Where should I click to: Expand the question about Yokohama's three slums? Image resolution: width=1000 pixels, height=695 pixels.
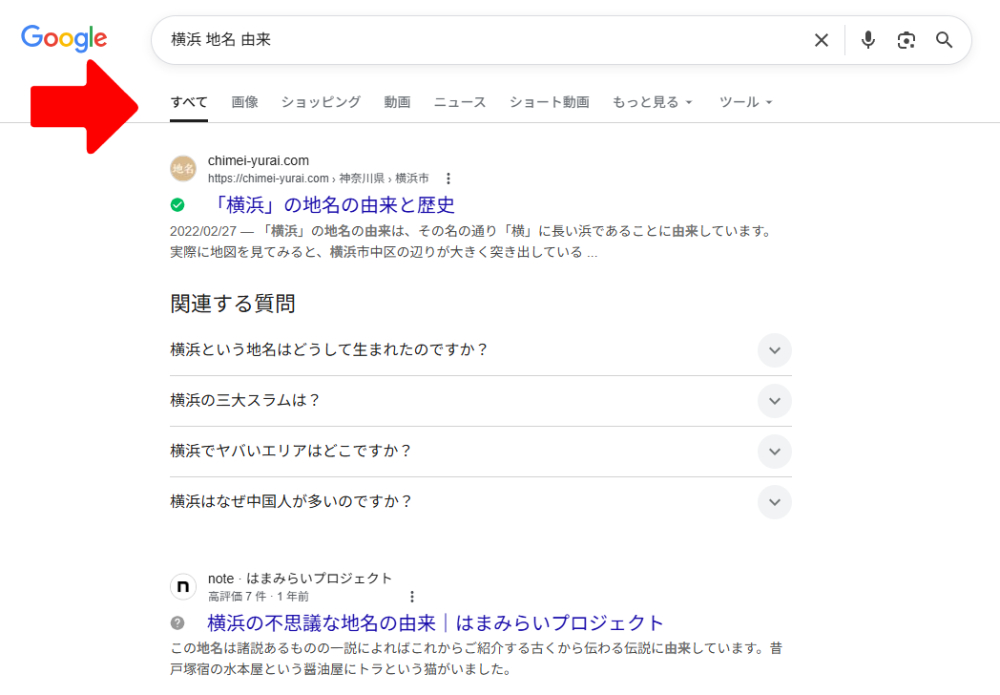[x=774, y=401]
